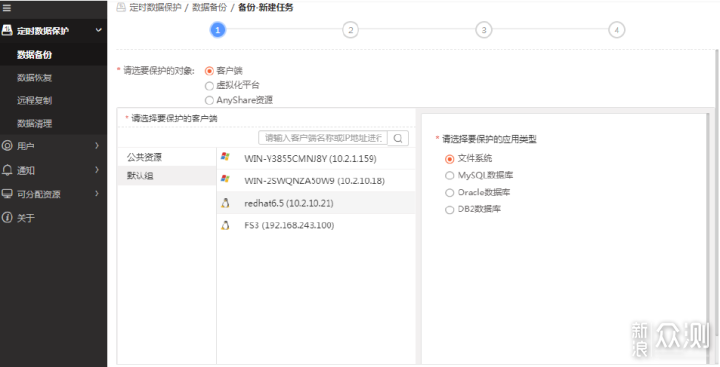Image resolution: width=720 pixels, height=367 pixels.
Task: Click 定时数据保护 breadcrumb link
Action: [x=155, y=7]
